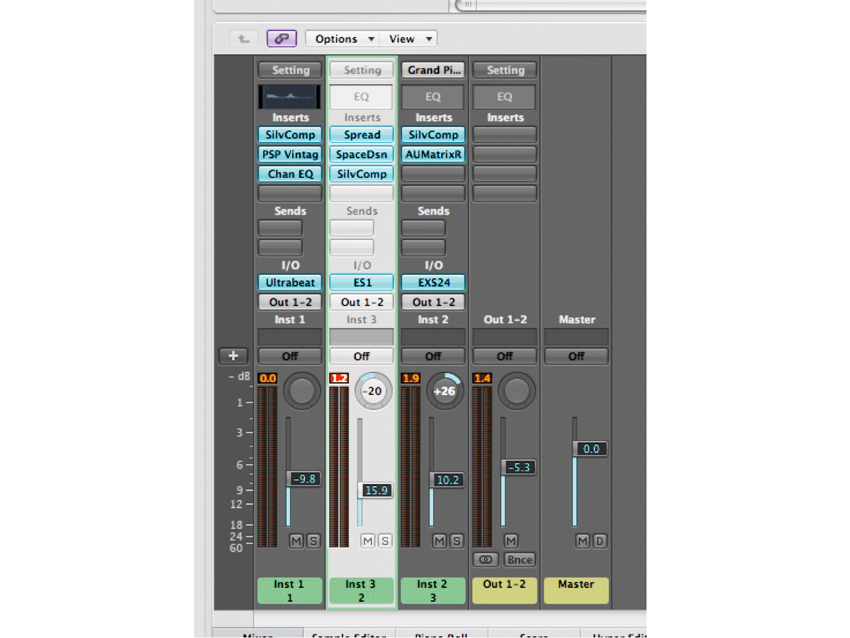Image resolution: width=850 pixels, height=638 pixels.
Task: Open automation mode Off on Inst 1
Action: tap(290, 356)
